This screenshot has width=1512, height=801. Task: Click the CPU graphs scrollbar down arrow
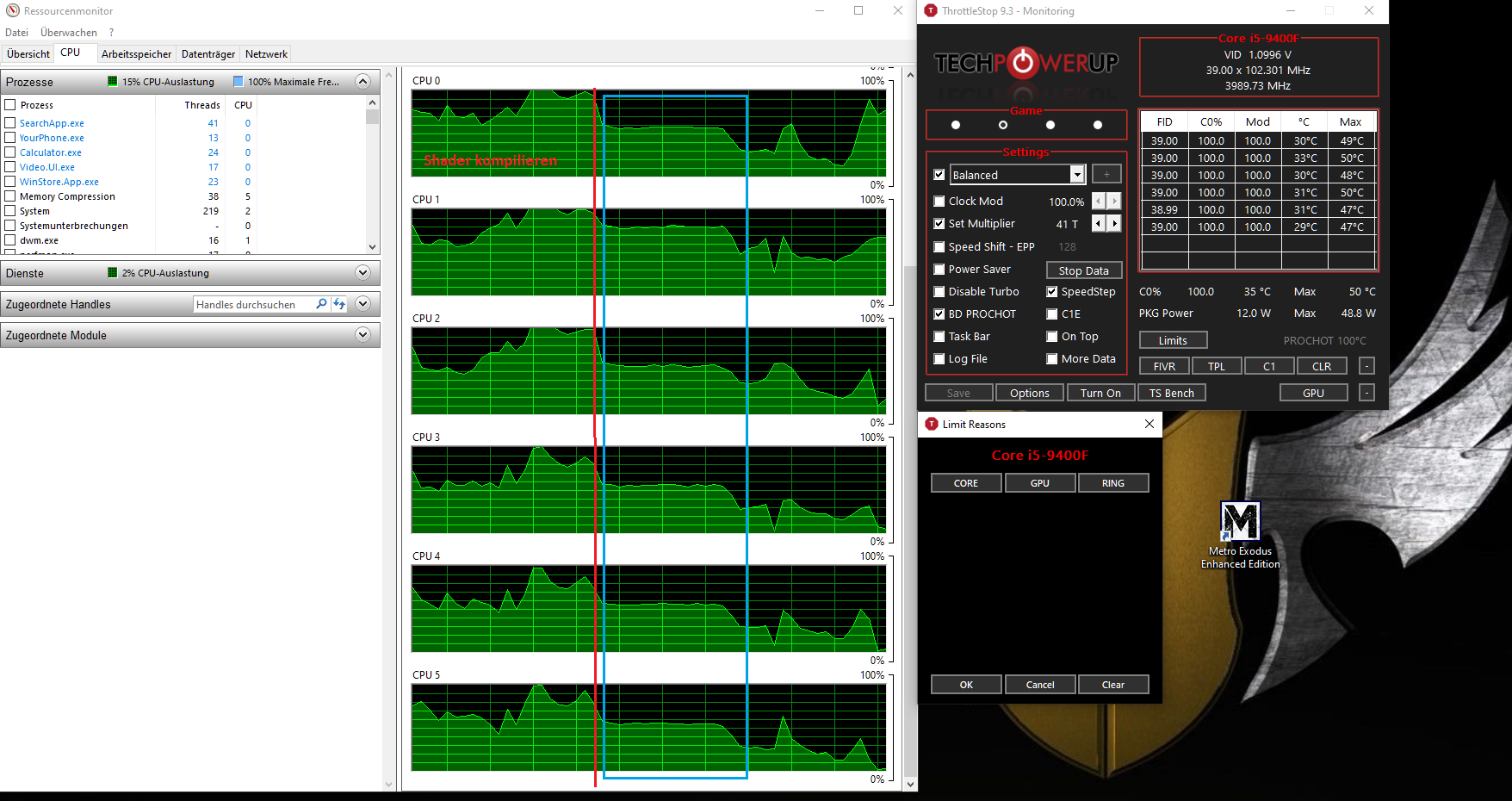[x=910, y=784]
